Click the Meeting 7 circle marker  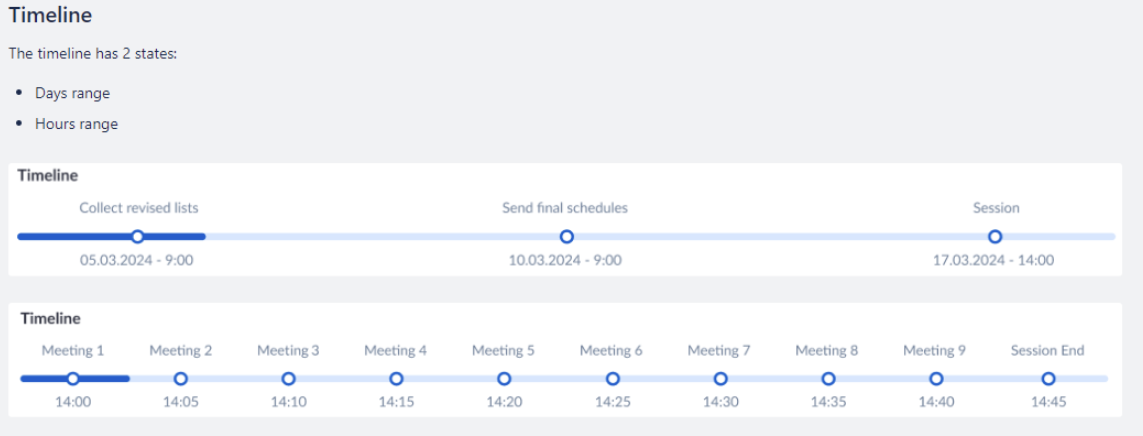coord(720,379)
